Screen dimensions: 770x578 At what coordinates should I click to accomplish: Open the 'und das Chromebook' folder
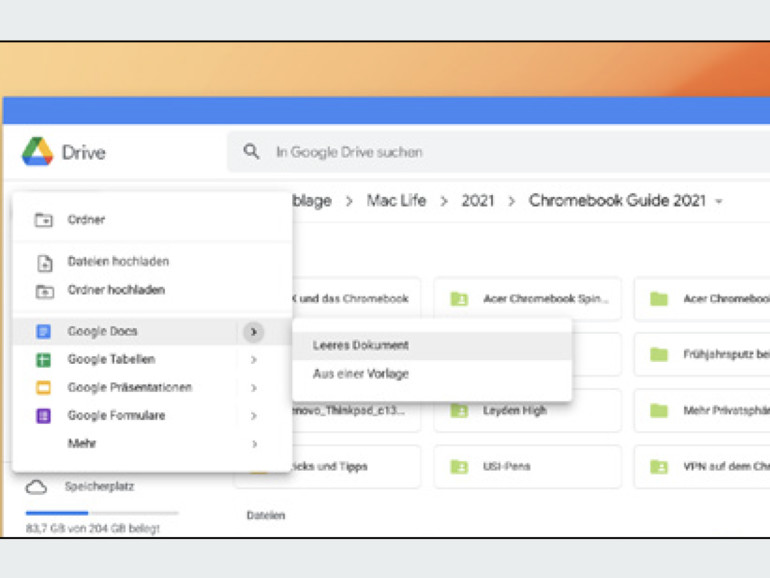(356, 298)
